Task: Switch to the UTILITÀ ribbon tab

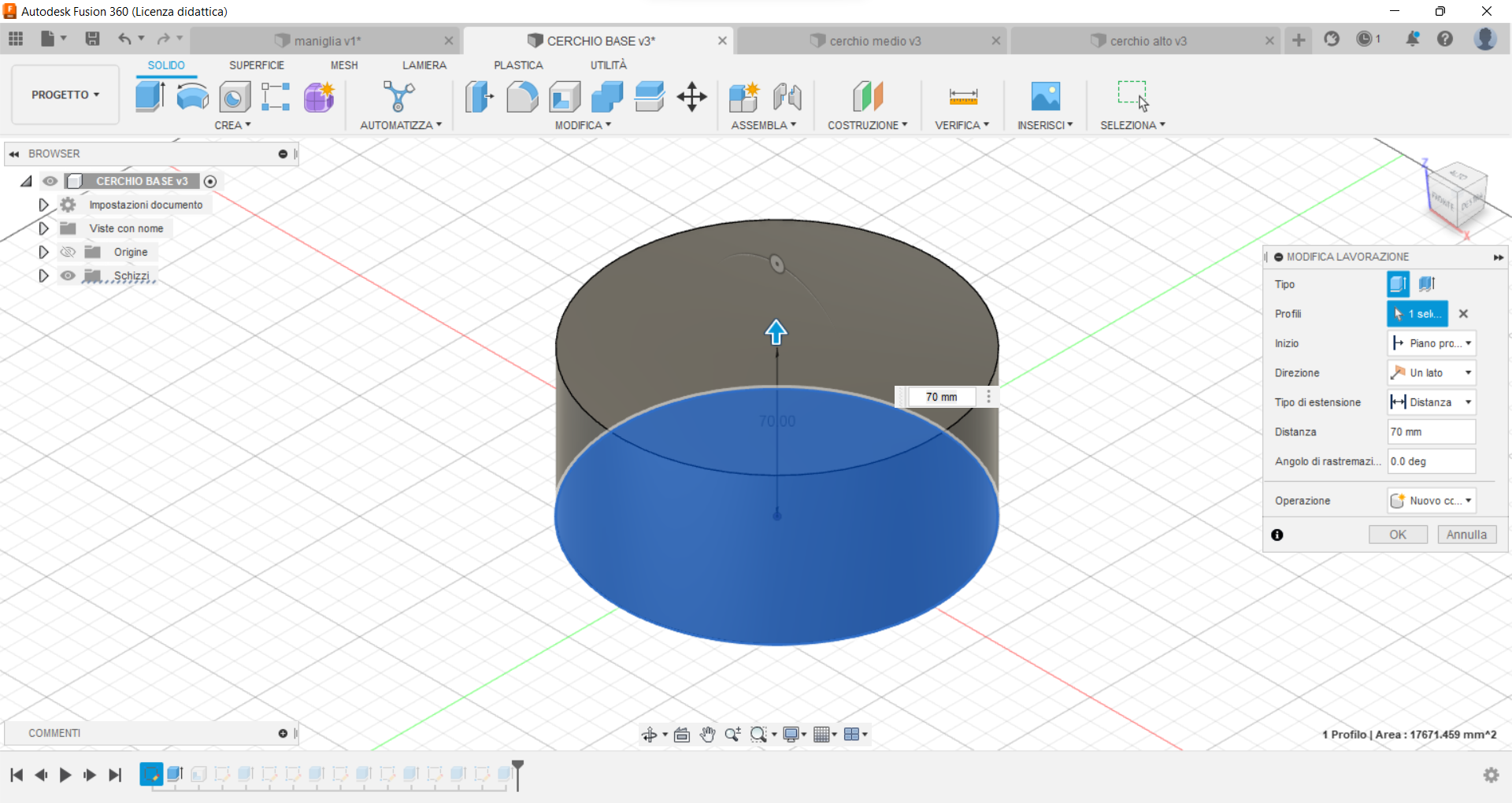Action: (x=609, y=65)
